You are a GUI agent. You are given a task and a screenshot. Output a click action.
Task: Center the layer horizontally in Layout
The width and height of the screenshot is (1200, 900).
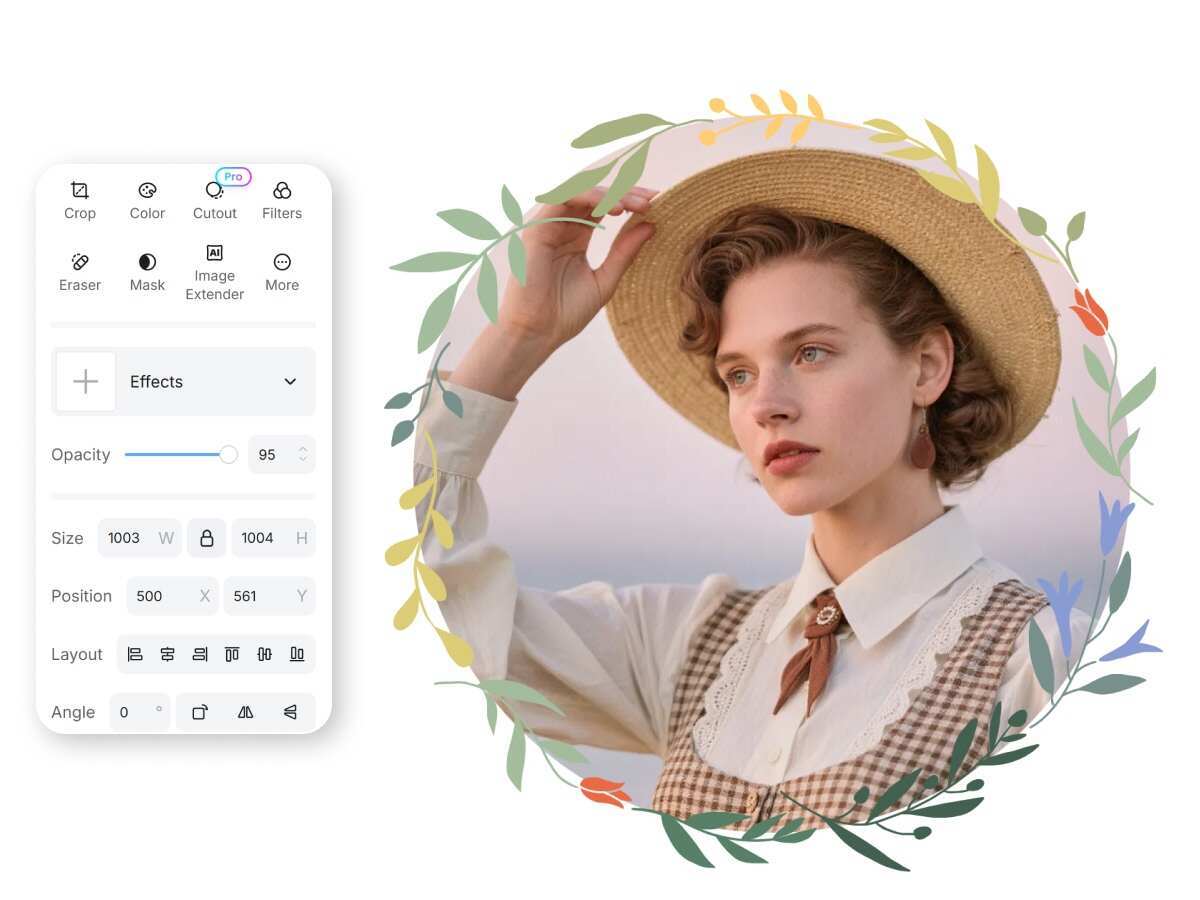pyautogui.click(x=167, y=654)
